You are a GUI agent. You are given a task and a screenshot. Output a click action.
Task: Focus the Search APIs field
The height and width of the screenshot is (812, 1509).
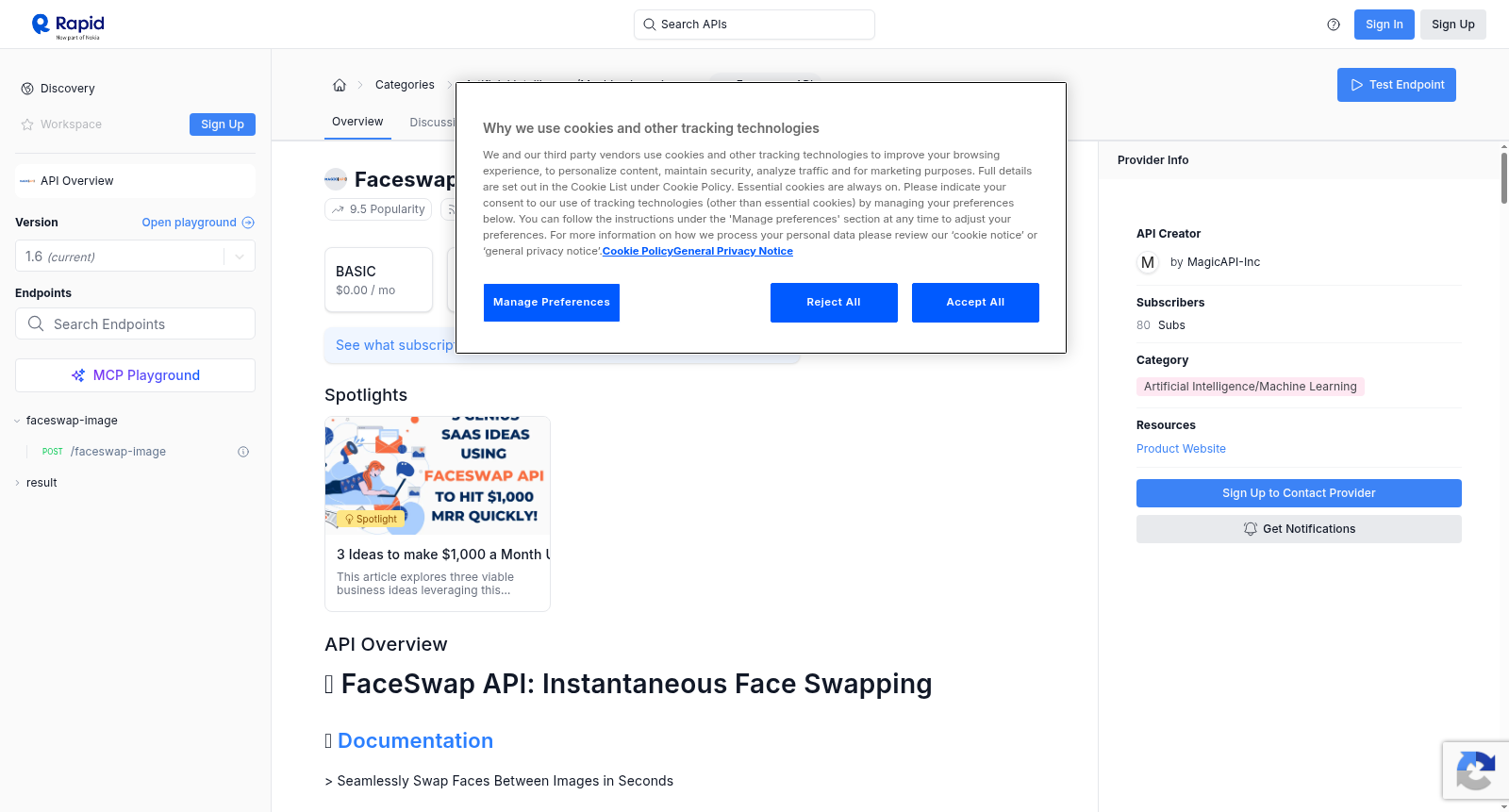754,25
